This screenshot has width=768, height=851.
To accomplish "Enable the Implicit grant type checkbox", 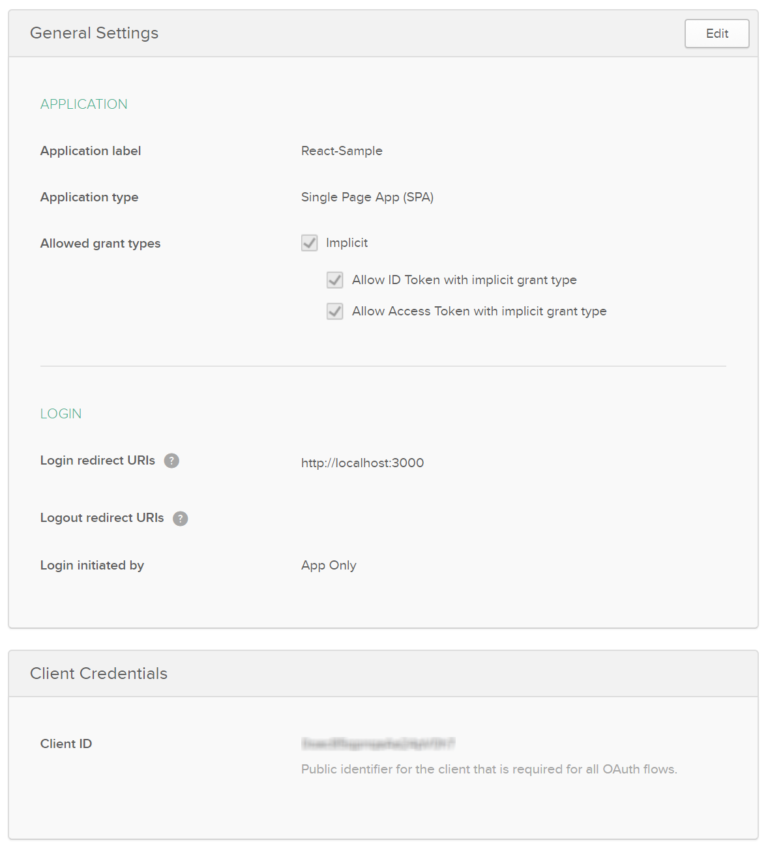I will pyautogui.click(x=309, y=242).
